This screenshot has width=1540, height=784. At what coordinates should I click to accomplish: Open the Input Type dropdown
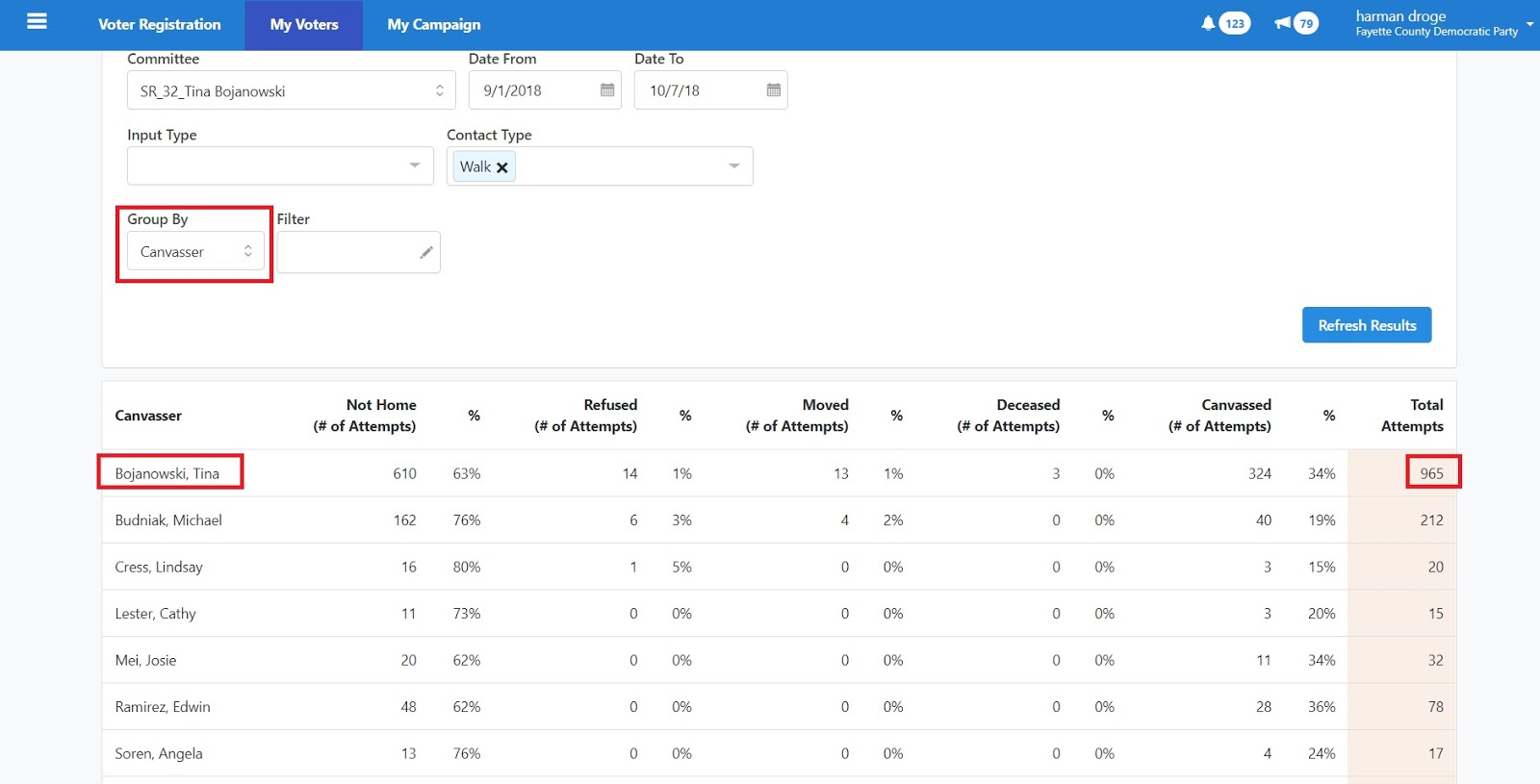point(280,165)
